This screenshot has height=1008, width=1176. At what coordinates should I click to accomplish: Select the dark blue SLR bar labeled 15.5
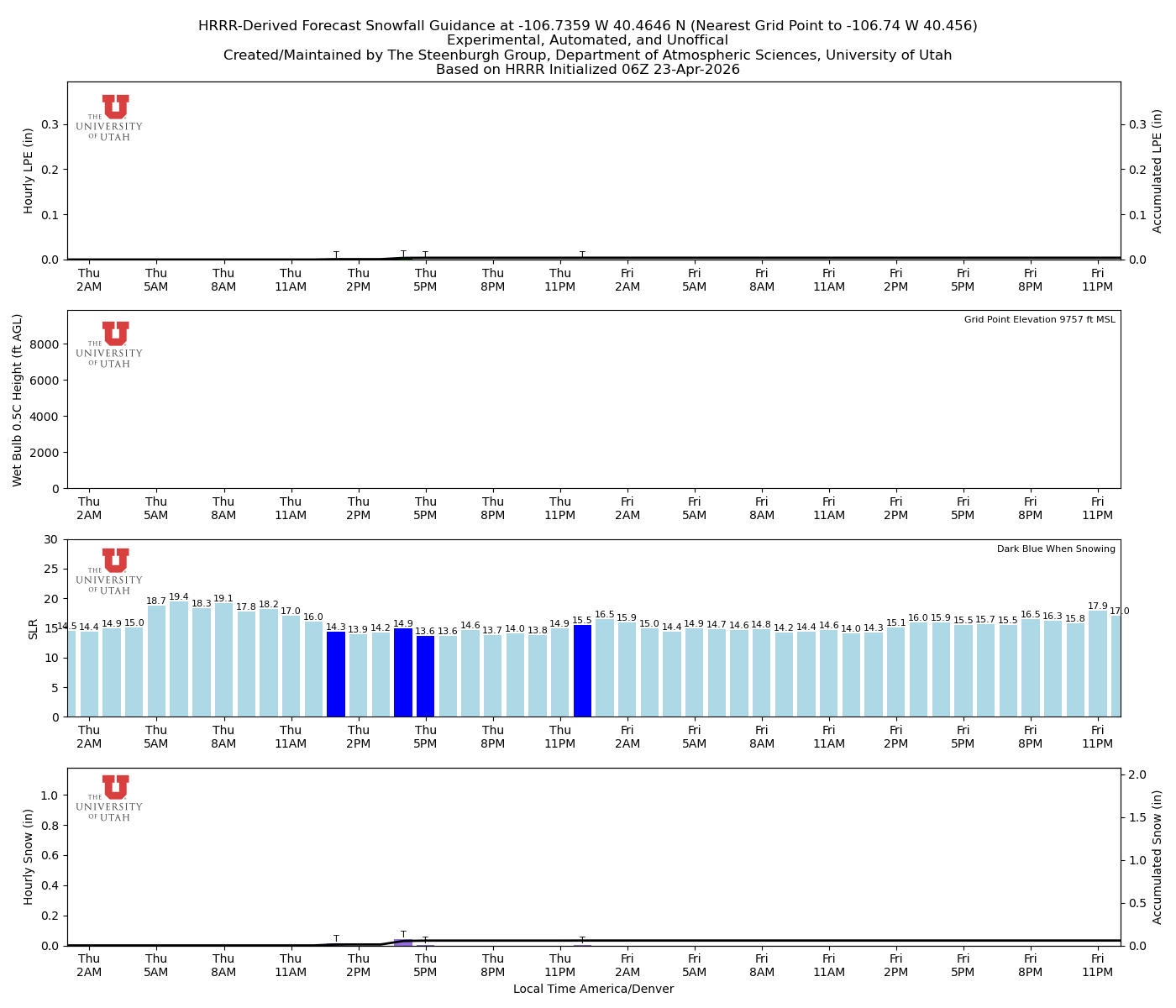click(x=582, y=670)
